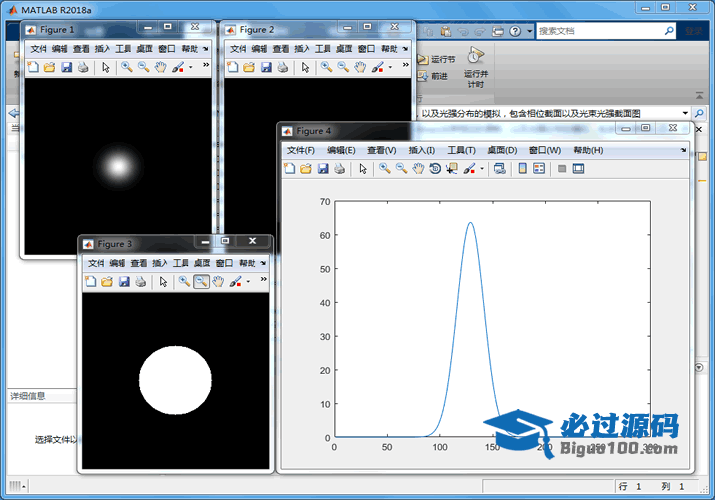Viewport: 715px width, 500px height.
Task: Select Edit Plot arrow in Figure 1
Action: (106, 67)
